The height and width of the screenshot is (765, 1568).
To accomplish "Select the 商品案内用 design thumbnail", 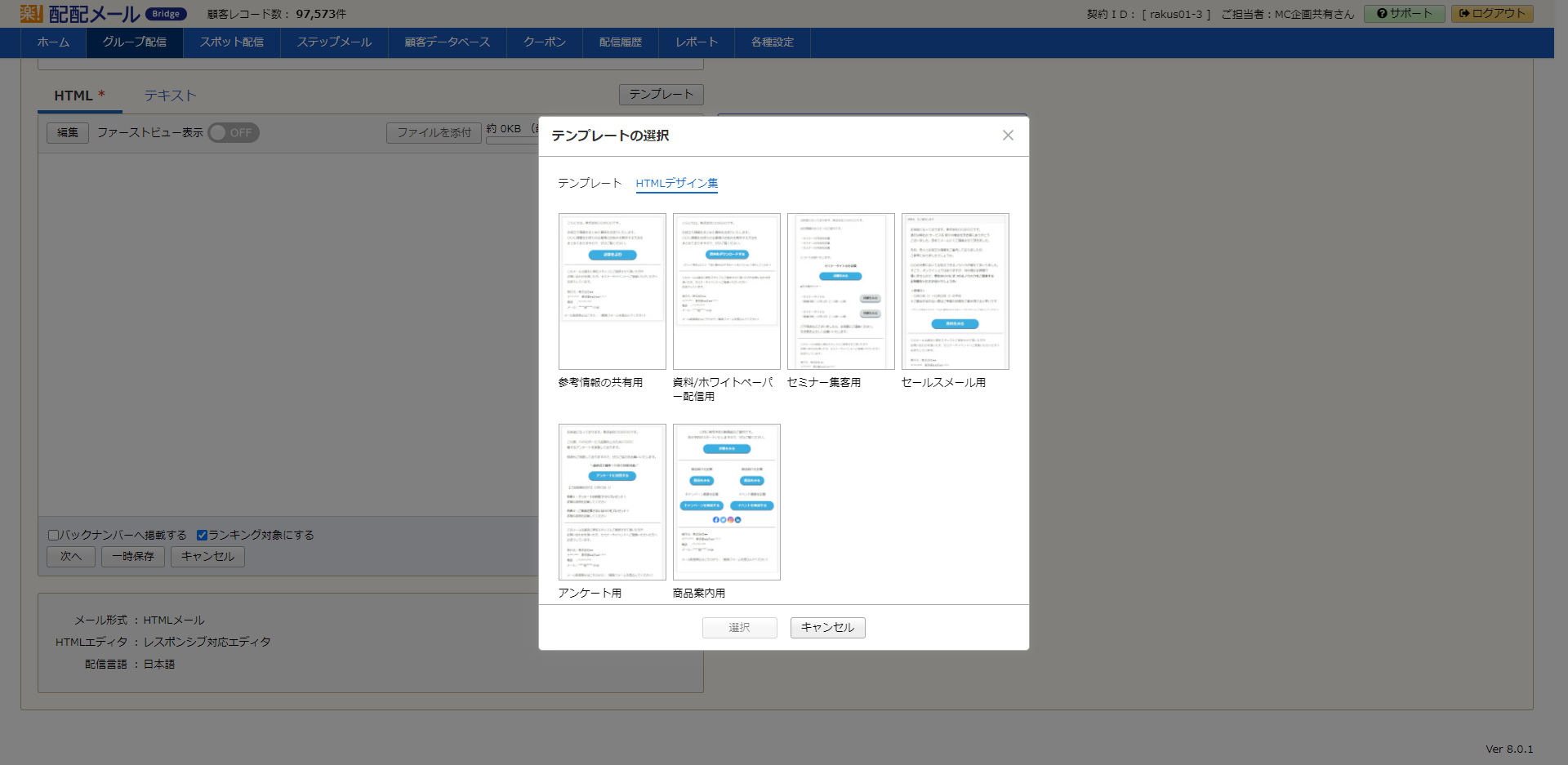I will pyautogui.click(x=726, y=501).
